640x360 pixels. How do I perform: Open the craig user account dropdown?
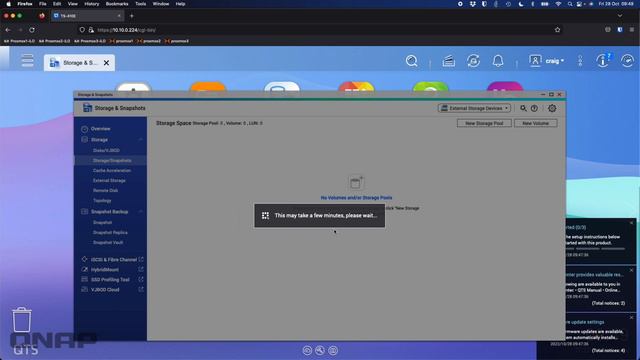coord(555,61)
